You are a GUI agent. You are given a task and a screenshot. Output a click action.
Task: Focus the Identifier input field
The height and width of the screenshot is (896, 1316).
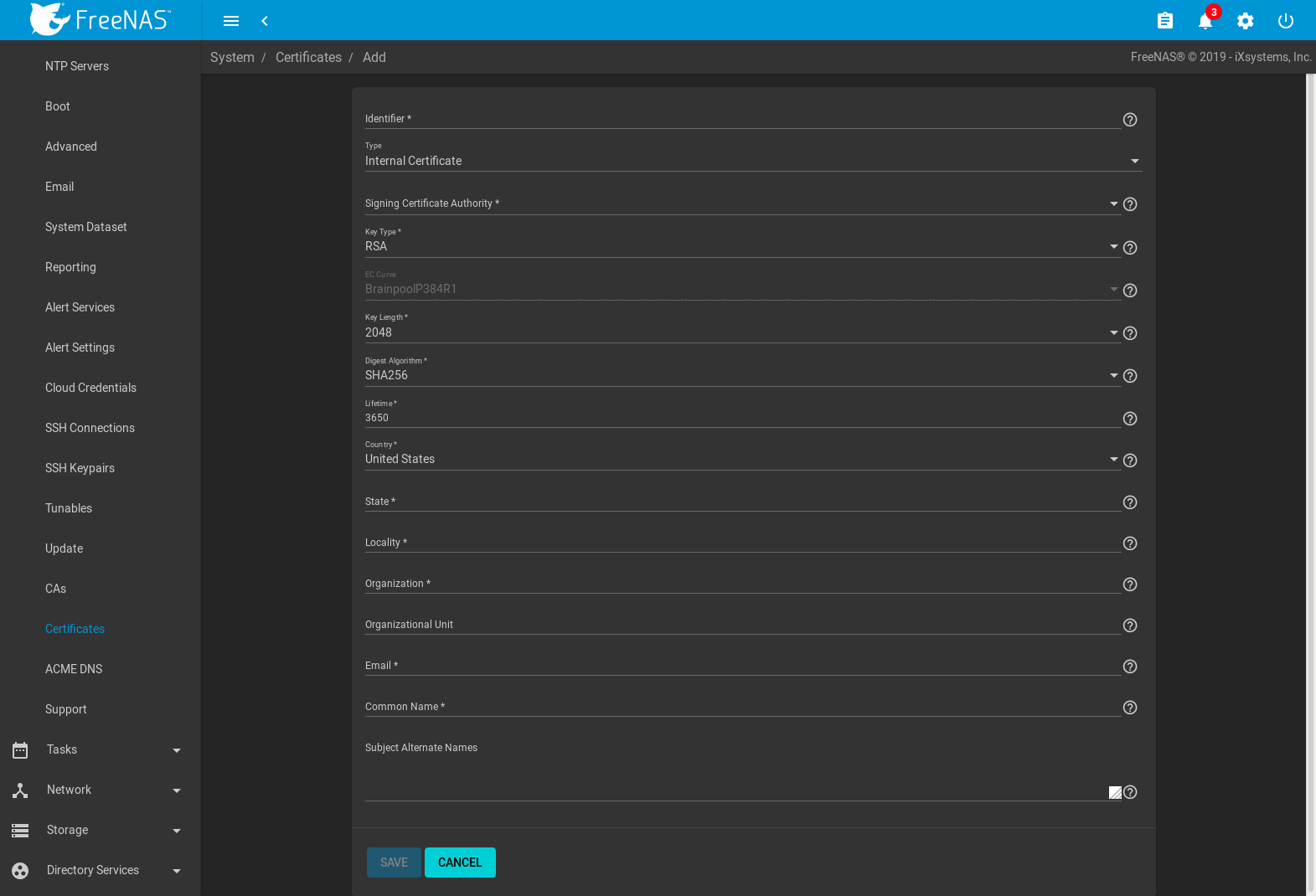coord(743,119)
